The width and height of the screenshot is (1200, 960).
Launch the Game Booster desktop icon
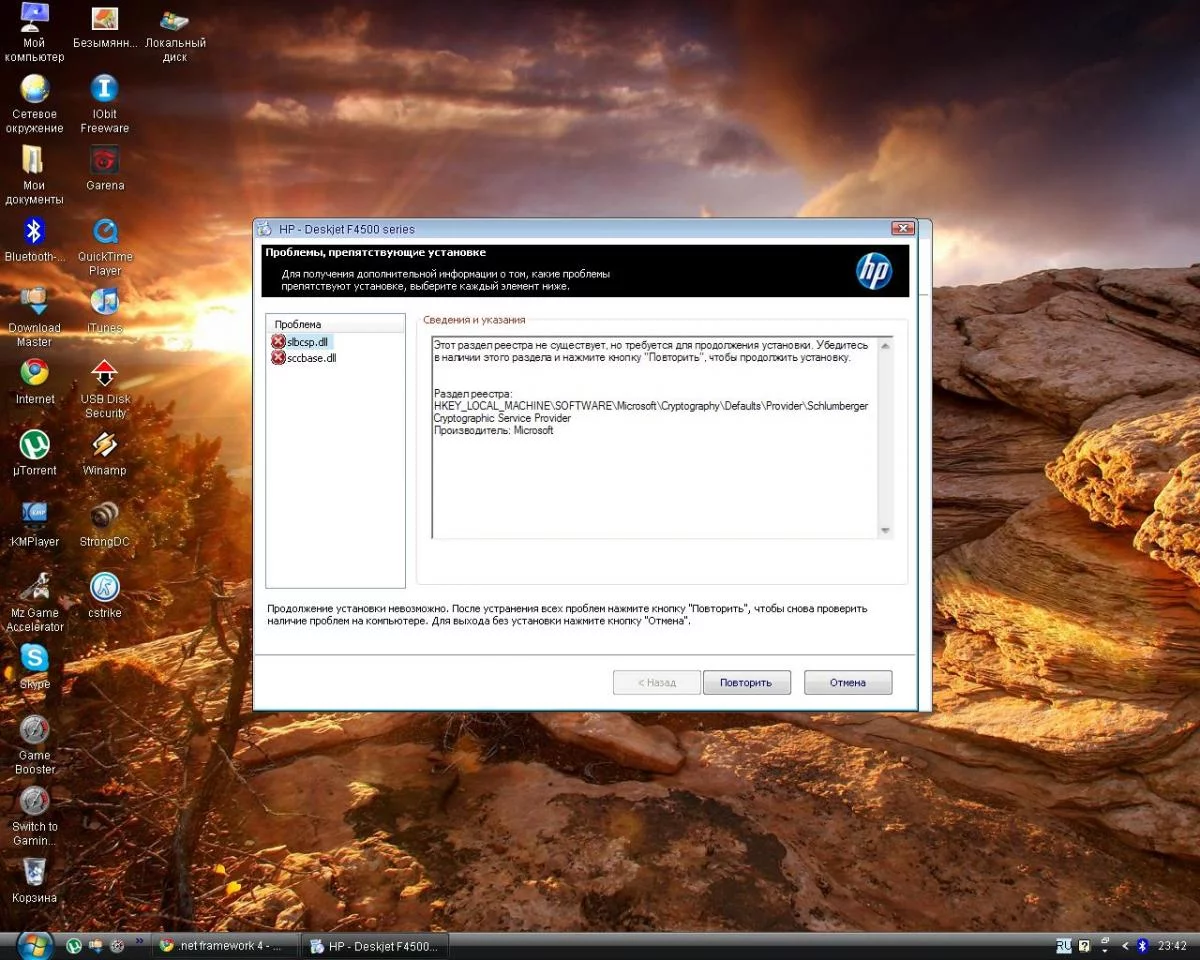pos(34,744)
